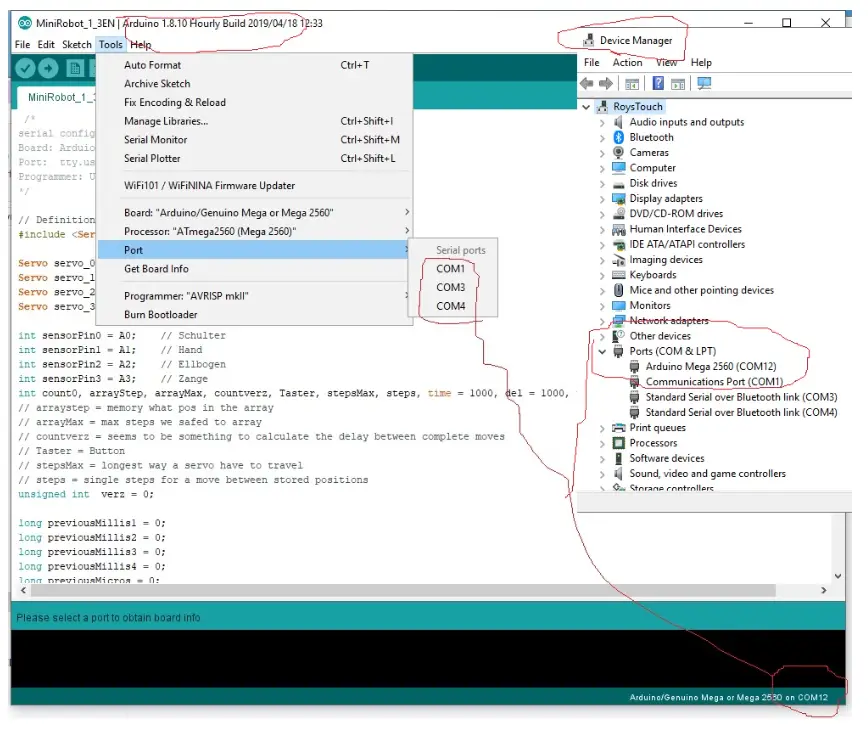Select Arduino Mega 2560 (COM12) device

coord(711,366)
